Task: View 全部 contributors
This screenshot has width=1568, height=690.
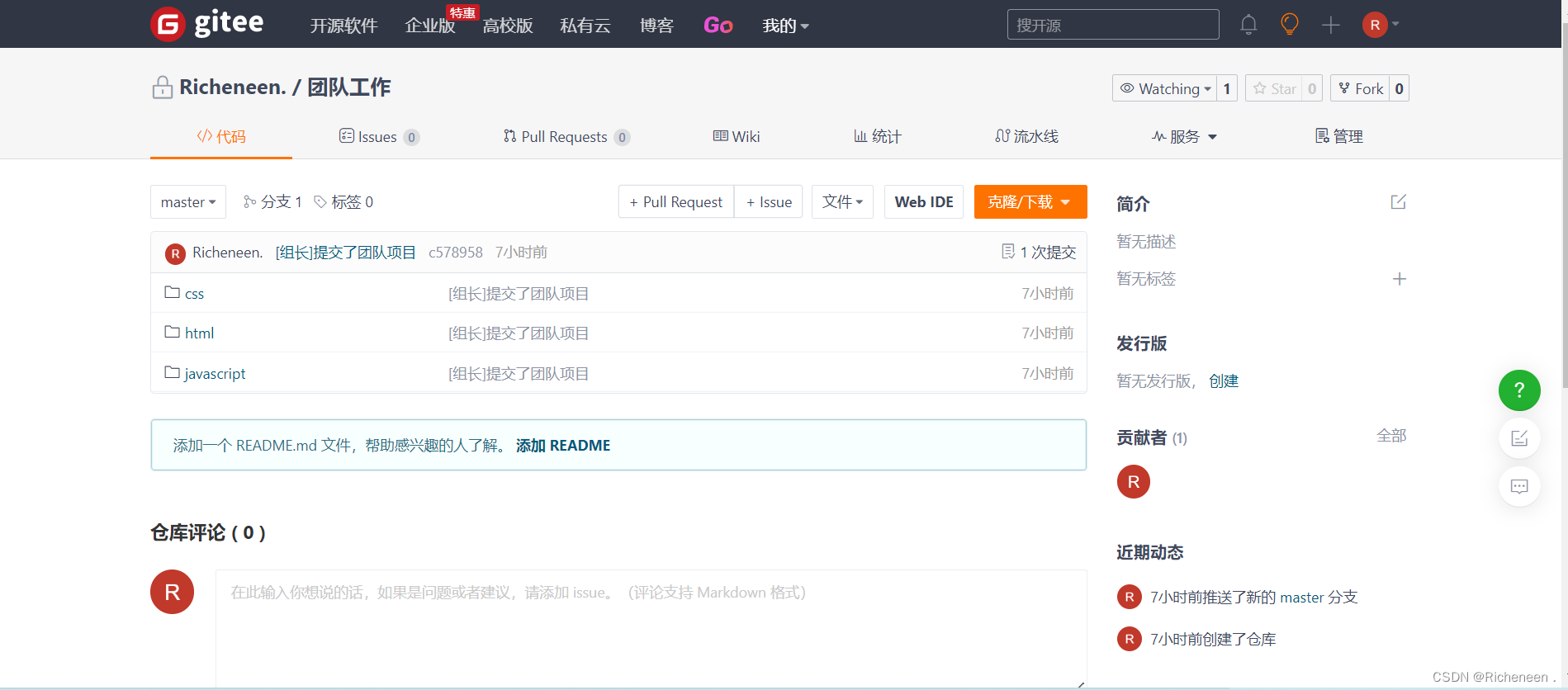Action: click(1391, 436)
